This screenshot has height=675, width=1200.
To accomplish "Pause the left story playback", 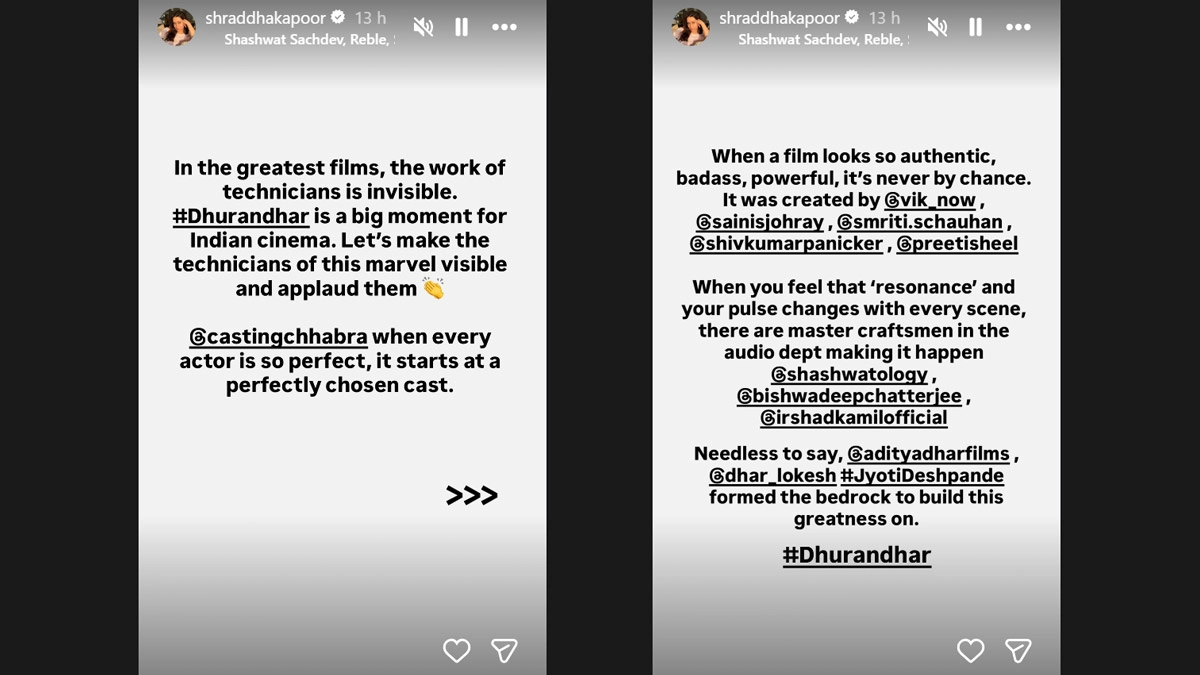I will point(461,27).
